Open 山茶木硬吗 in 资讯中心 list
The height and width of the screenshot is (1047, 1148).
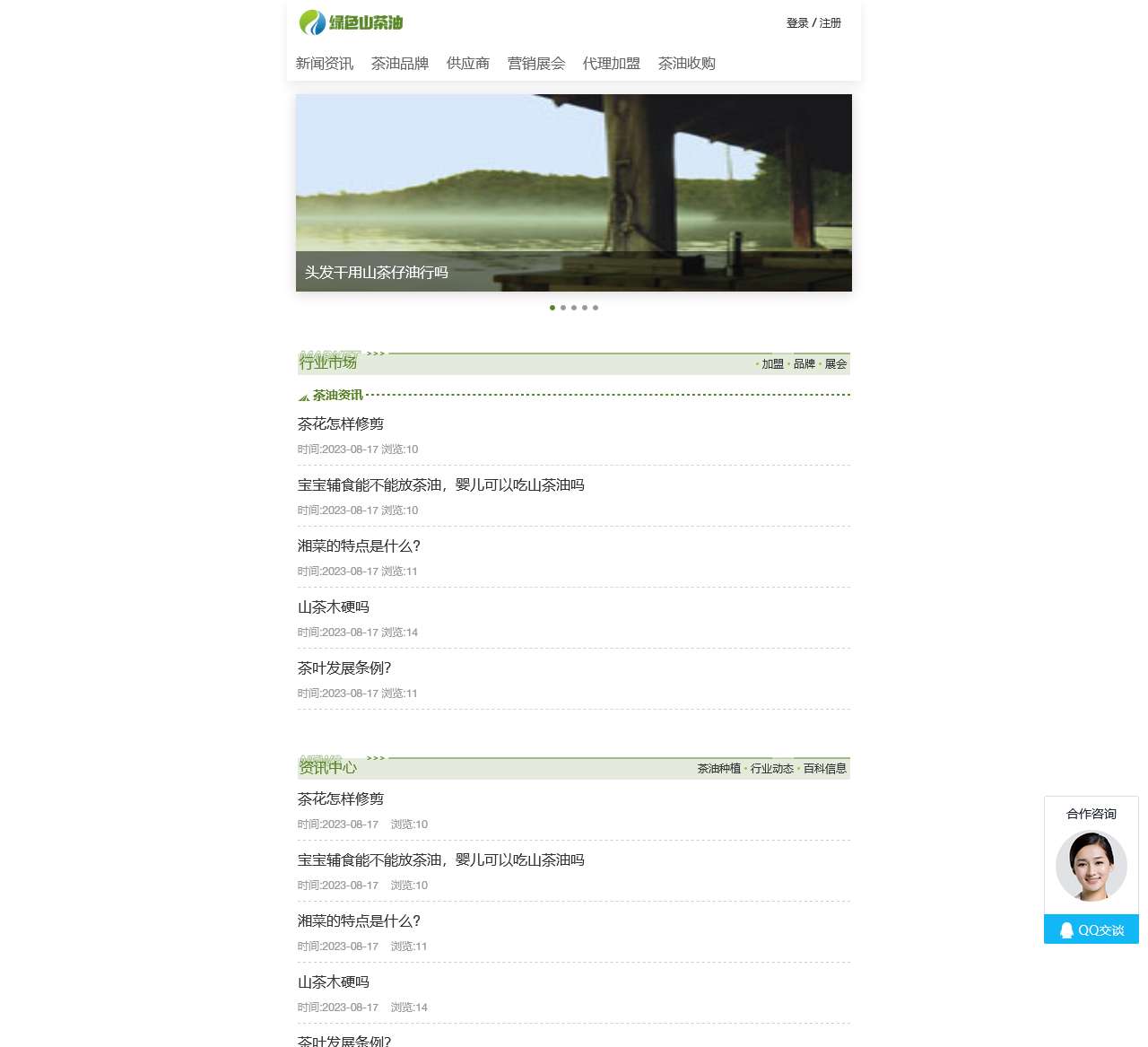[x=334, y=982]
